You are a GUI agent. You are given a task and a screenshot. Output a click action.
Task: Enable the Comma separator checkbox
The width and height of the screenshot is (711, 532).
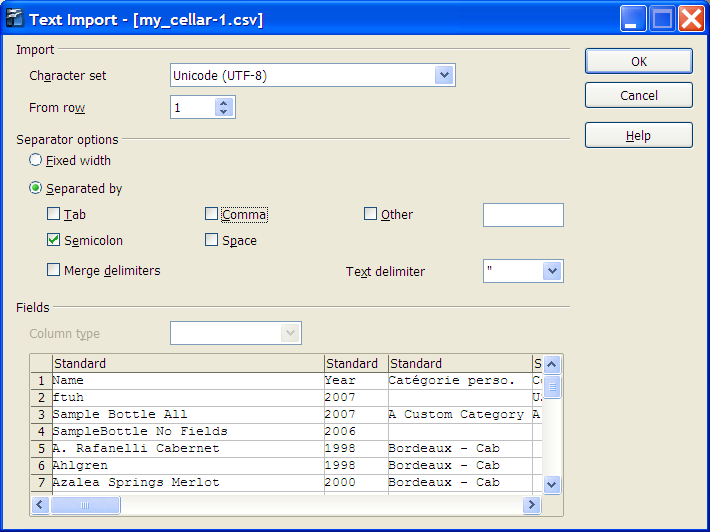(x=211, y=214)
